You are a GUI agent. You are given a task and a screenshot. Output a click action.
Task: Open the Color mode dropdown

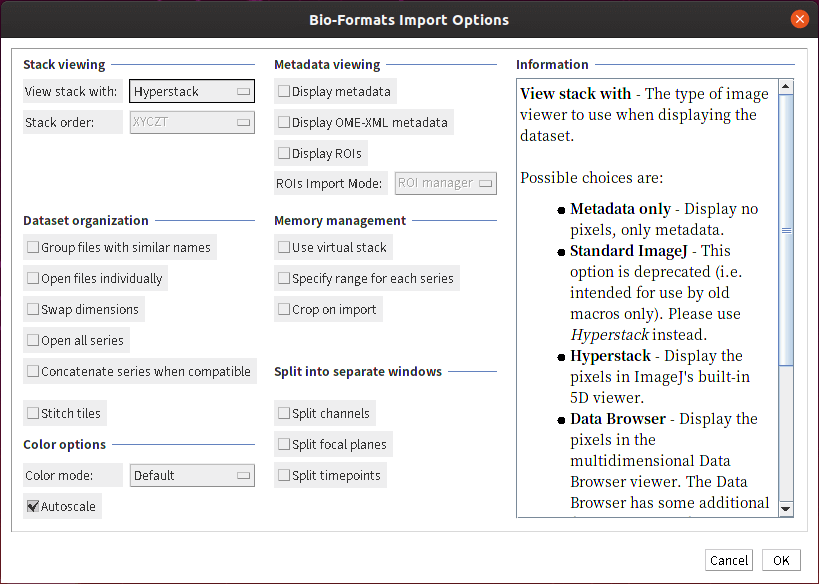(191, 475)
